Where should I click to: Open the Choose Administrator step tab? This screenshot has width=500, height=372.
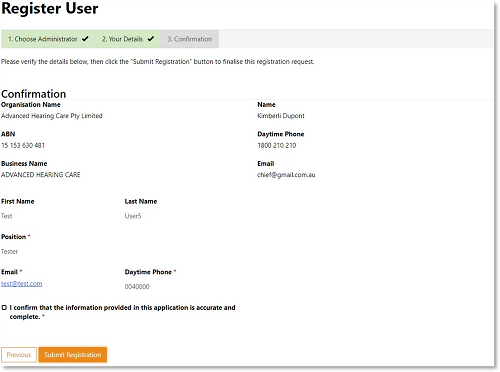tap(48, 39)
